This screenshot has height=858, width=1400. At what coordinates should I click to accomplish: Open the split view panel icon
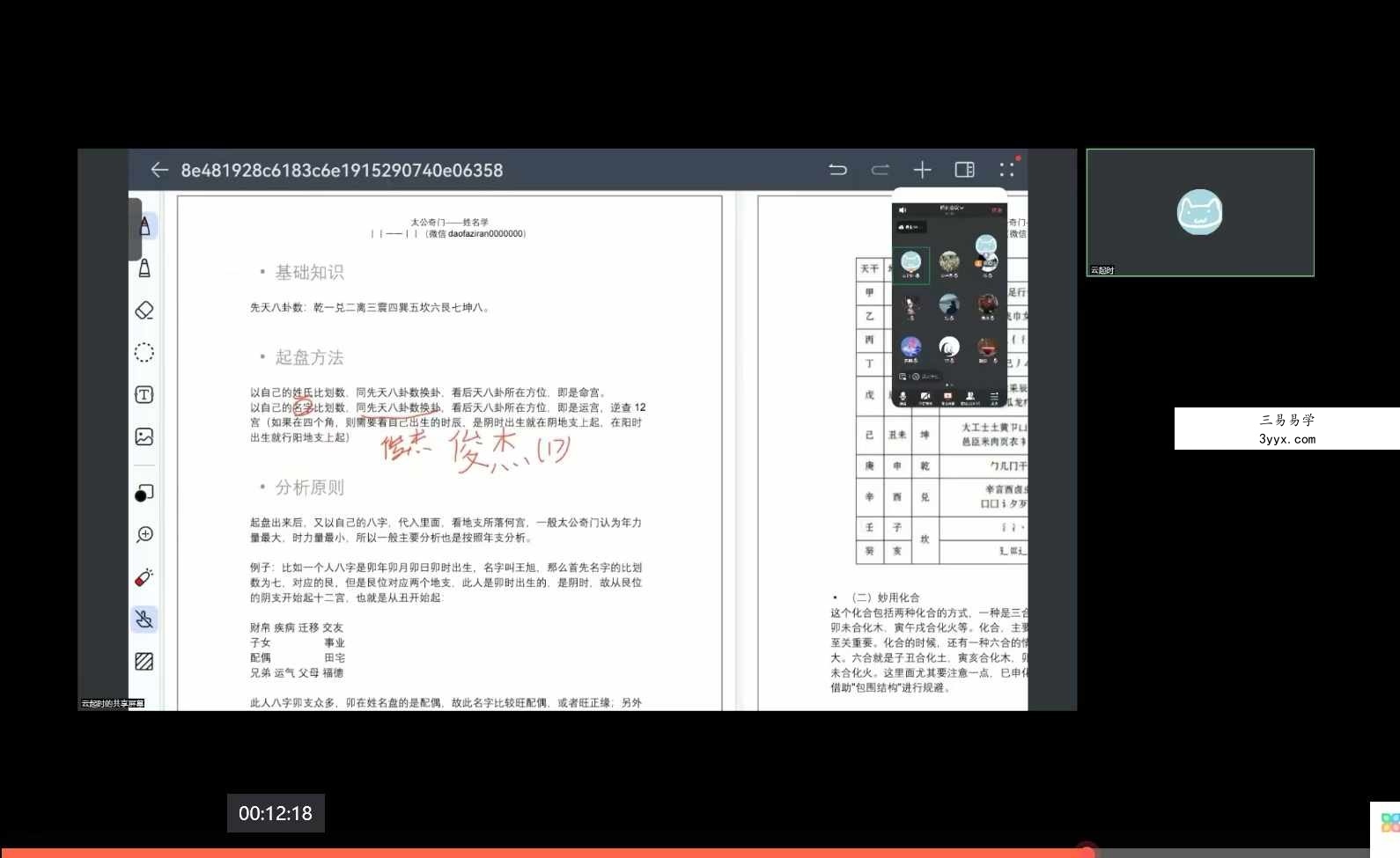click(x=964, y=170)
